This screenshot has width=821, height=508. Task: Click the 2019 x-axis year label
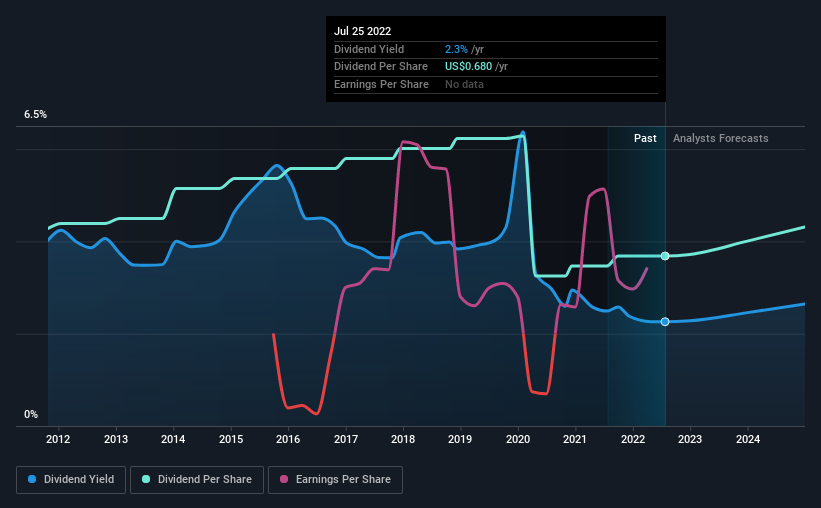460,439
